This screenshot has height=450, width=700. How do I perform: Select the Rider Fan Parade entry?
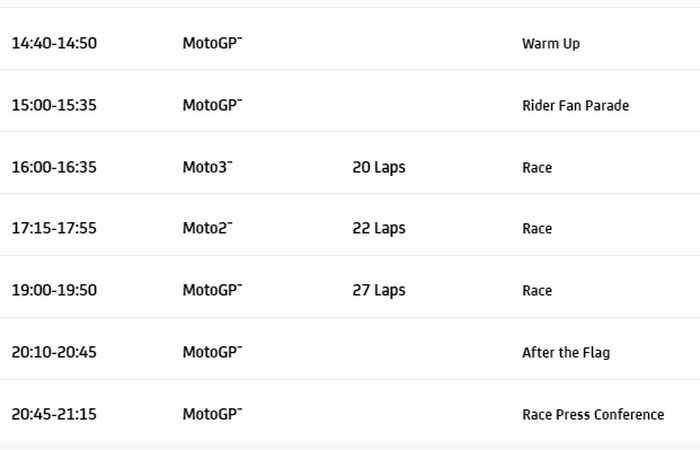coord(575,106)
